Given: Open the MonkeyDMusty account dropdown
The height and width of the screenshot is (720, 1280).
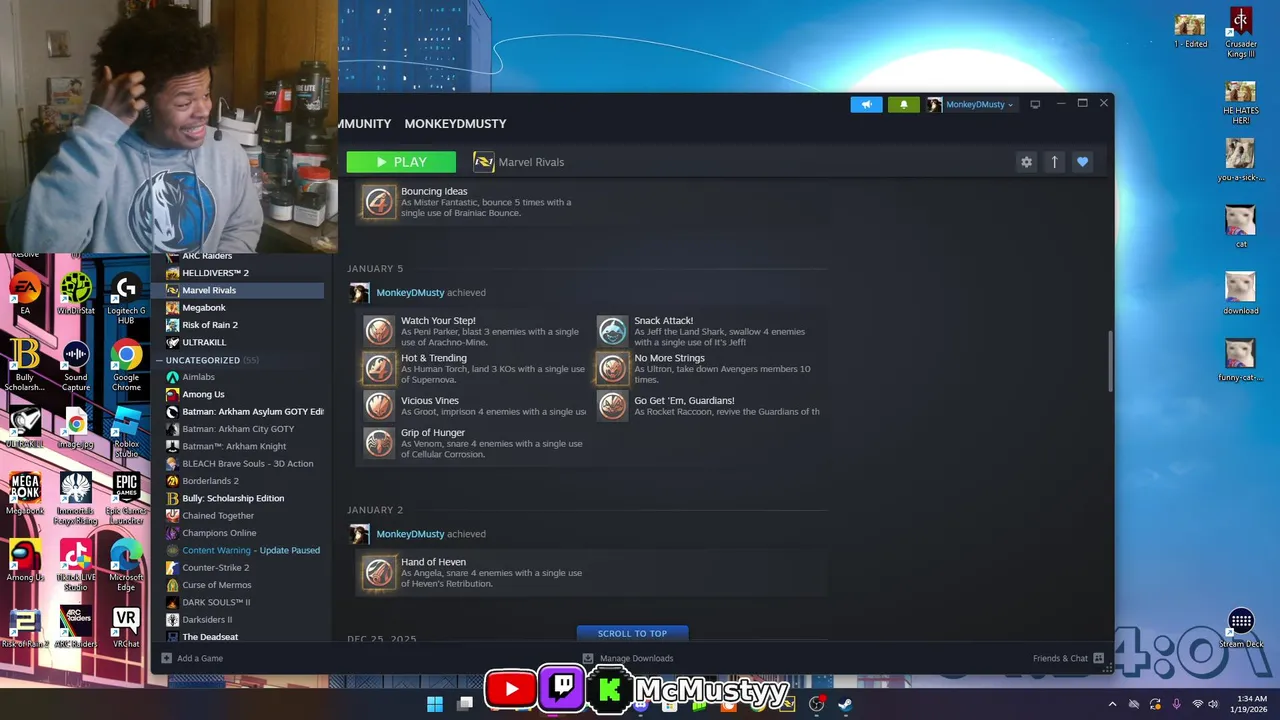Looking at the screenshot, I should (x=970, y=104).
